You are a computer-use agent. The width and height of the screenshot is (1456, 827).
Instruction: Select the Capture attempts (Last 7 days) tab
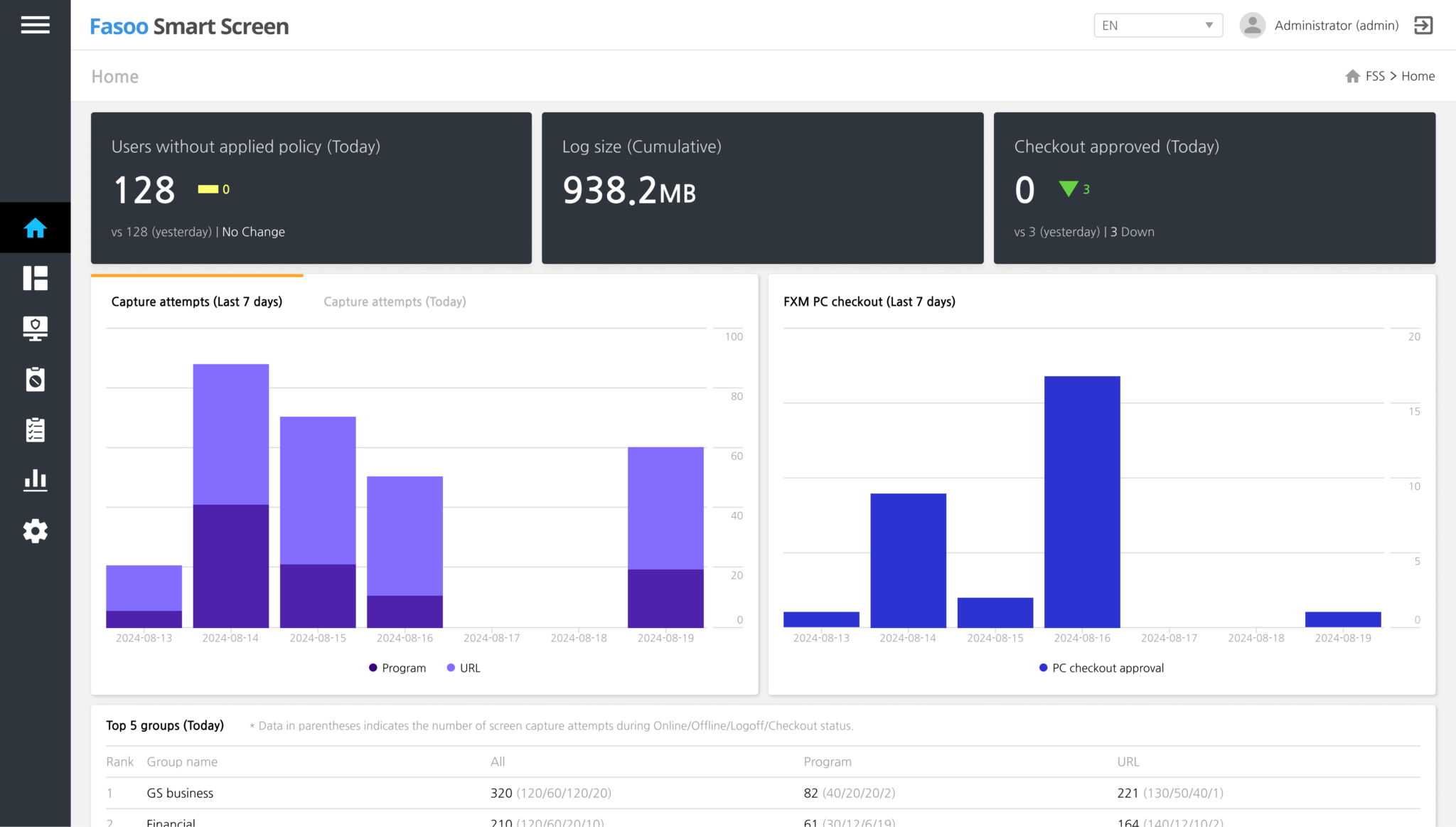[x=197, y=302]
